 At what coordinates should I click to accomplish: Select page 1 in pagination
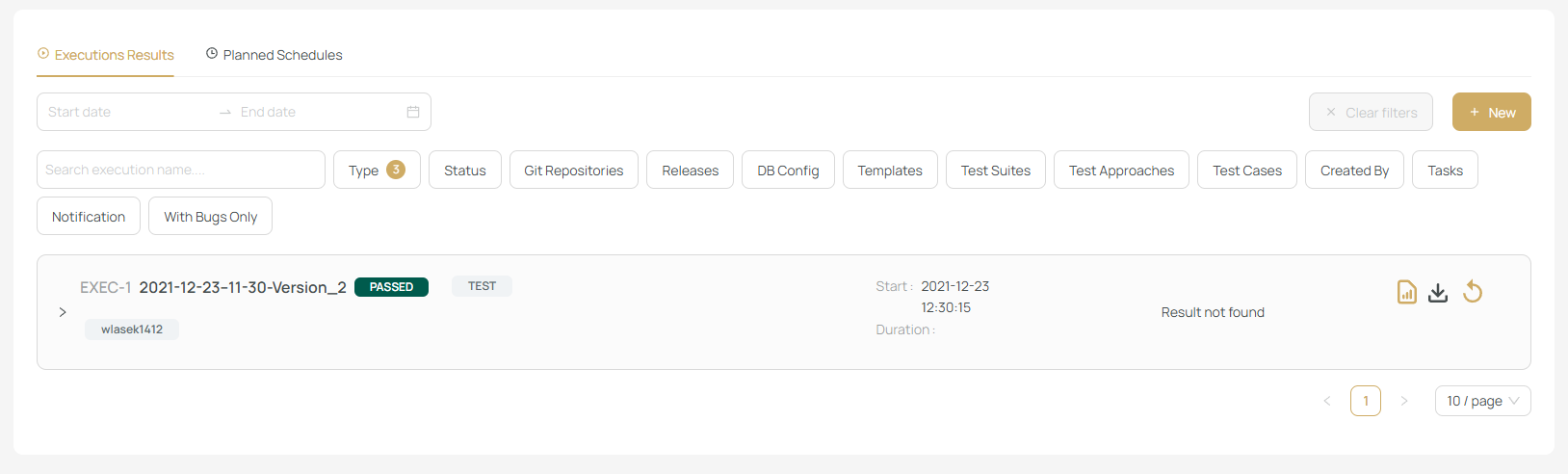tap(1366, 401)
